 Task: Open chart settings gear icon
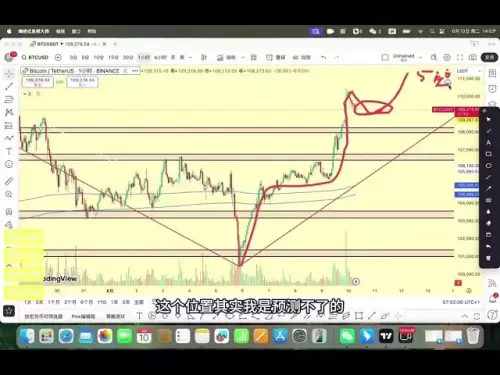(447, 57)
